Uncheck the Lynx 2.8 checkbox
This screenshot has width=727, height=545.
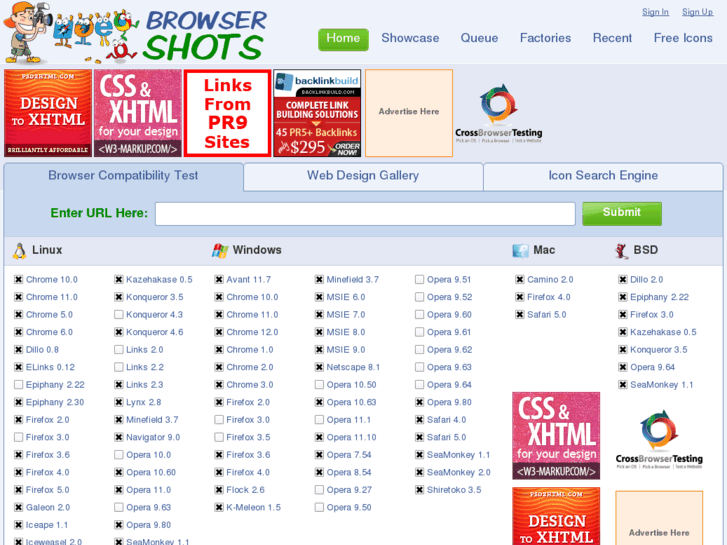tap(119, 403)
